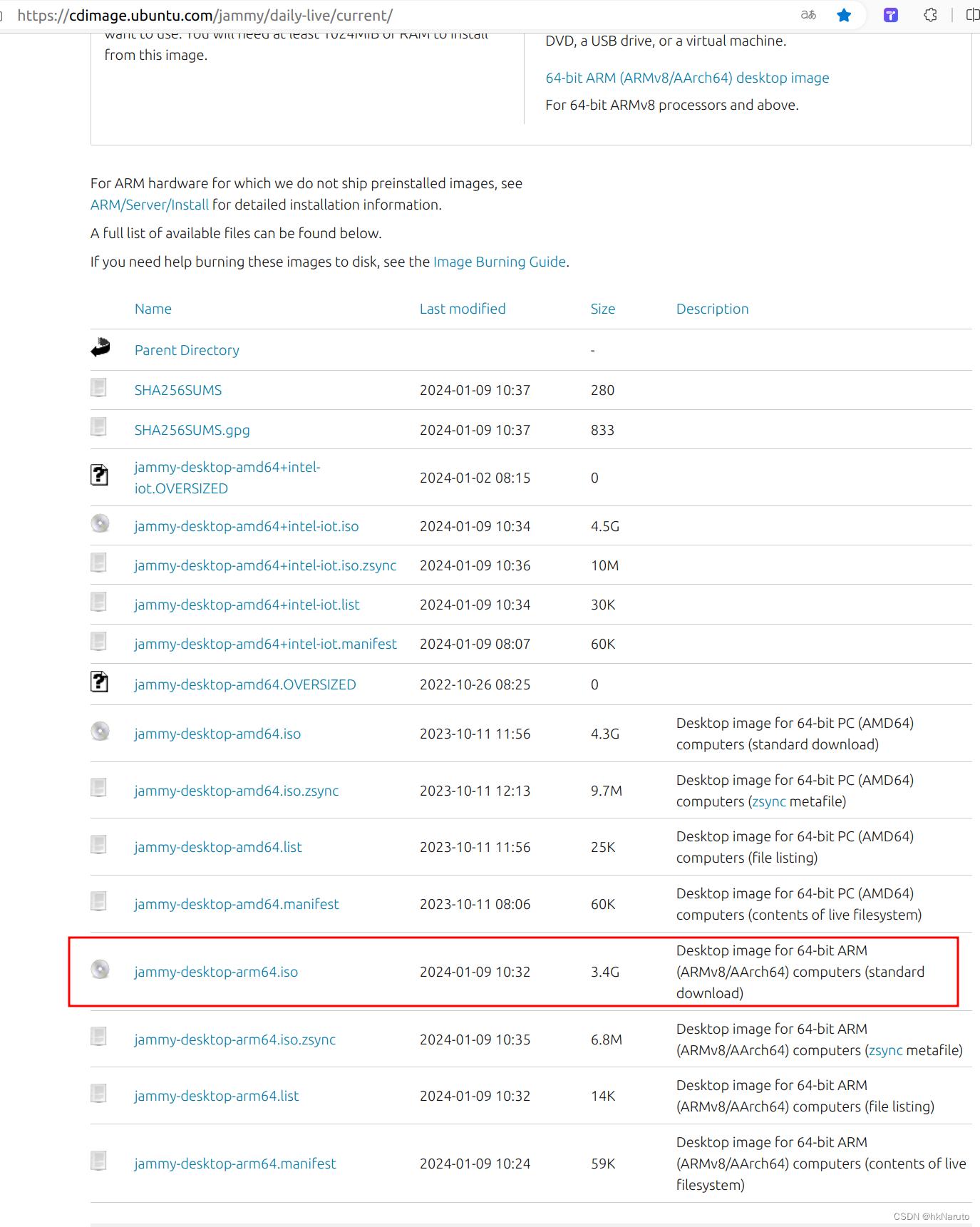Click the unknown-file icon beside jammy-desktop-amd64+intel-iot.OVERSIZED
This screenshot has width=980, height=1227.
point(100,475)
